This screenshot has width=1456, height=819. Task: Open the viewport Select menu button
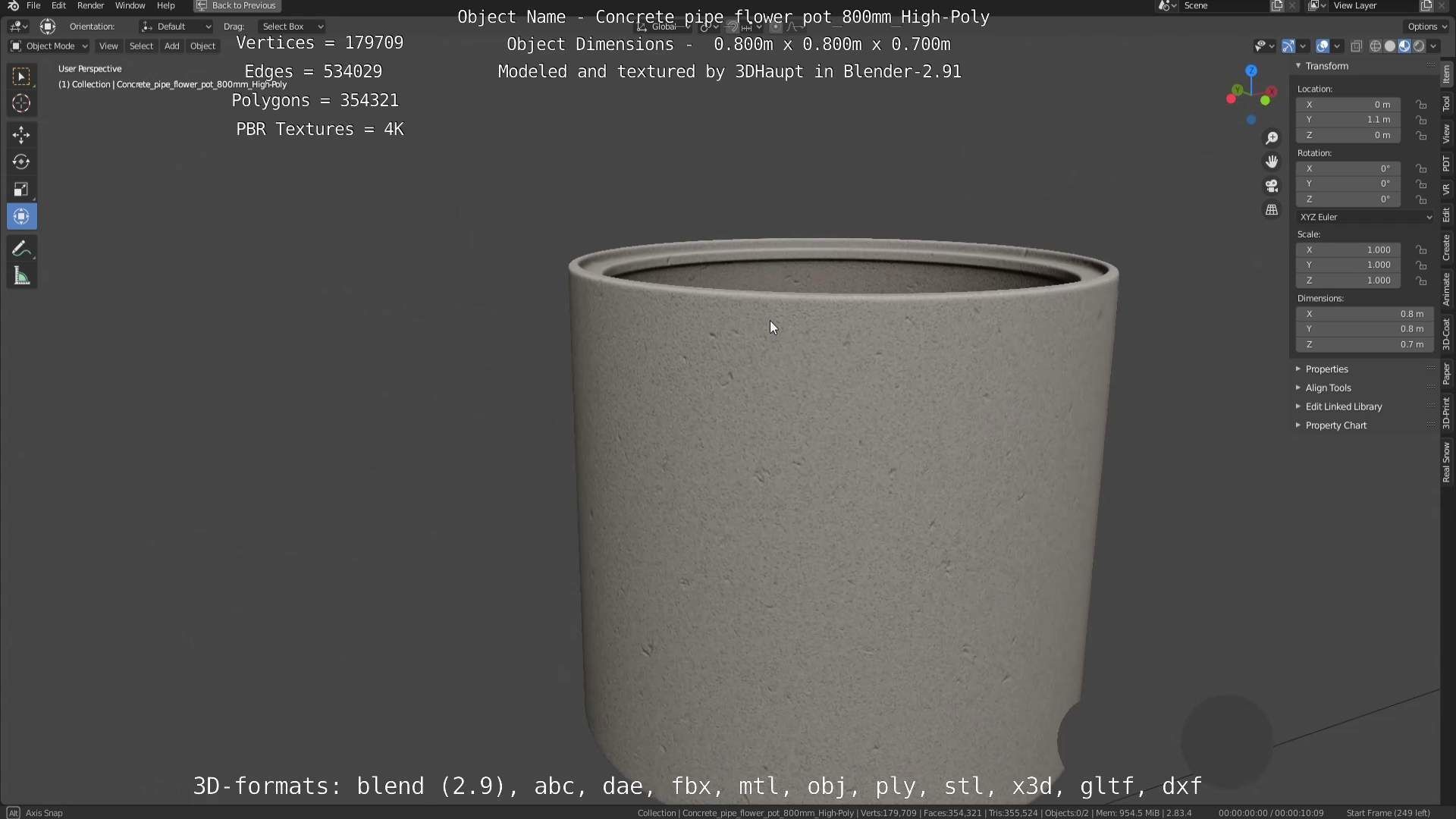coord(141,46)
